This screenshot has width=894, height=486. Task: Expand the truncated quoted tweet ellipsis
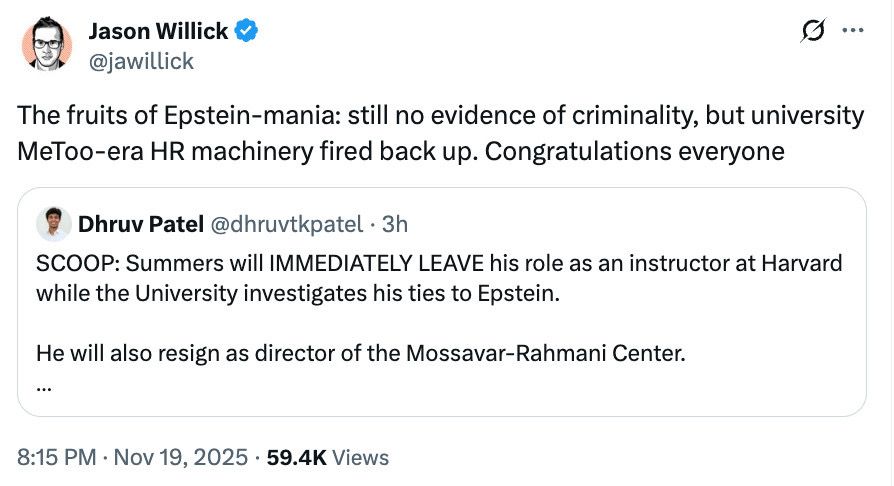click(43, 385)
